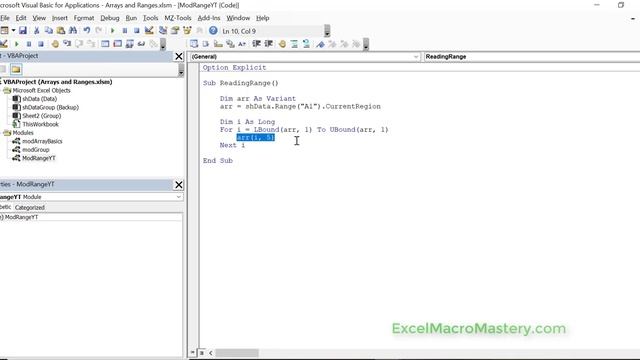
Task: Open the Run menu
Action: tap(131, 18)
